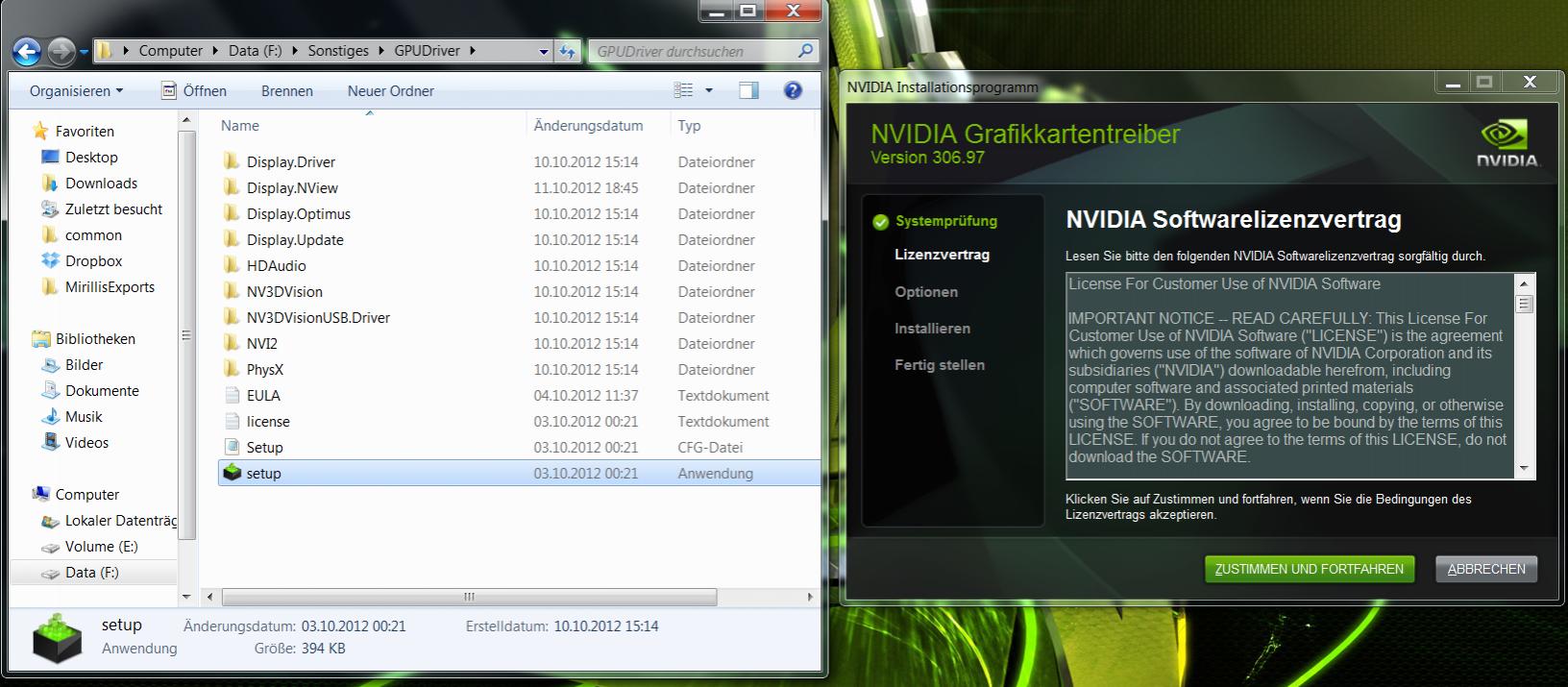Click license text scroll down arrow
The image size is (1568, 687).
[1524, 469]
